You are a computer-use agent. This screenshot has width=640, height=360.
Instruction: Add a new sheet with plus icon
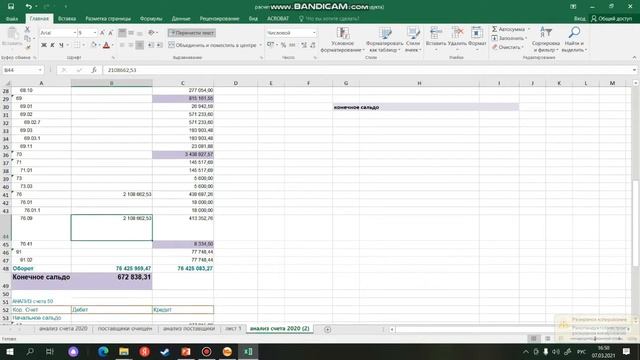[x=327, y=329]
